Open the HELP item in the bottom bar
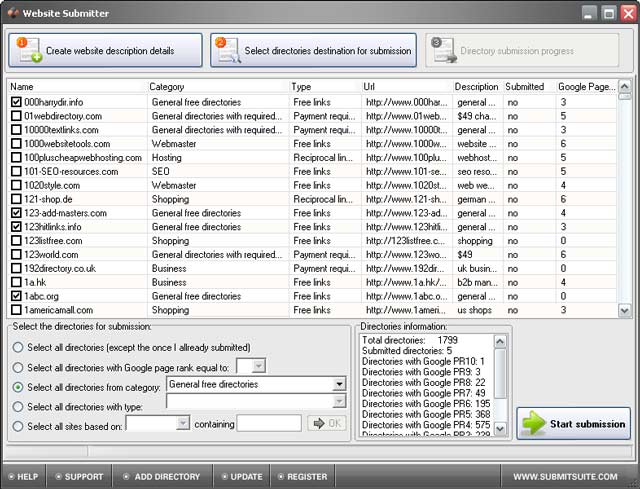640x489 pixels. coord(21,477)
